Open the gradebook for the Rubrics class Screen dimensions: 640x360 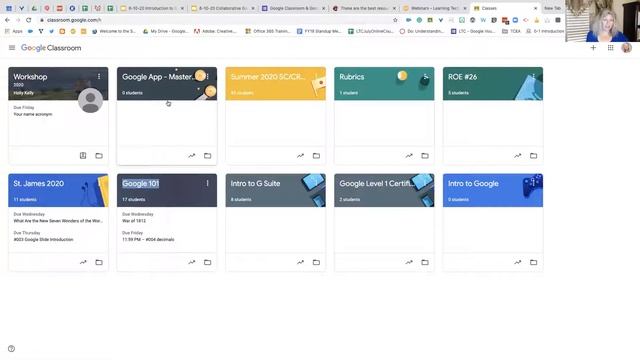pyautogui.click(x=409, y=156)
